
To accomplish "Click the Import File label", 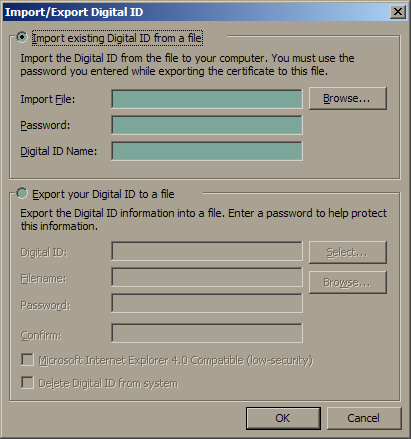I will [x=48, y=99].
